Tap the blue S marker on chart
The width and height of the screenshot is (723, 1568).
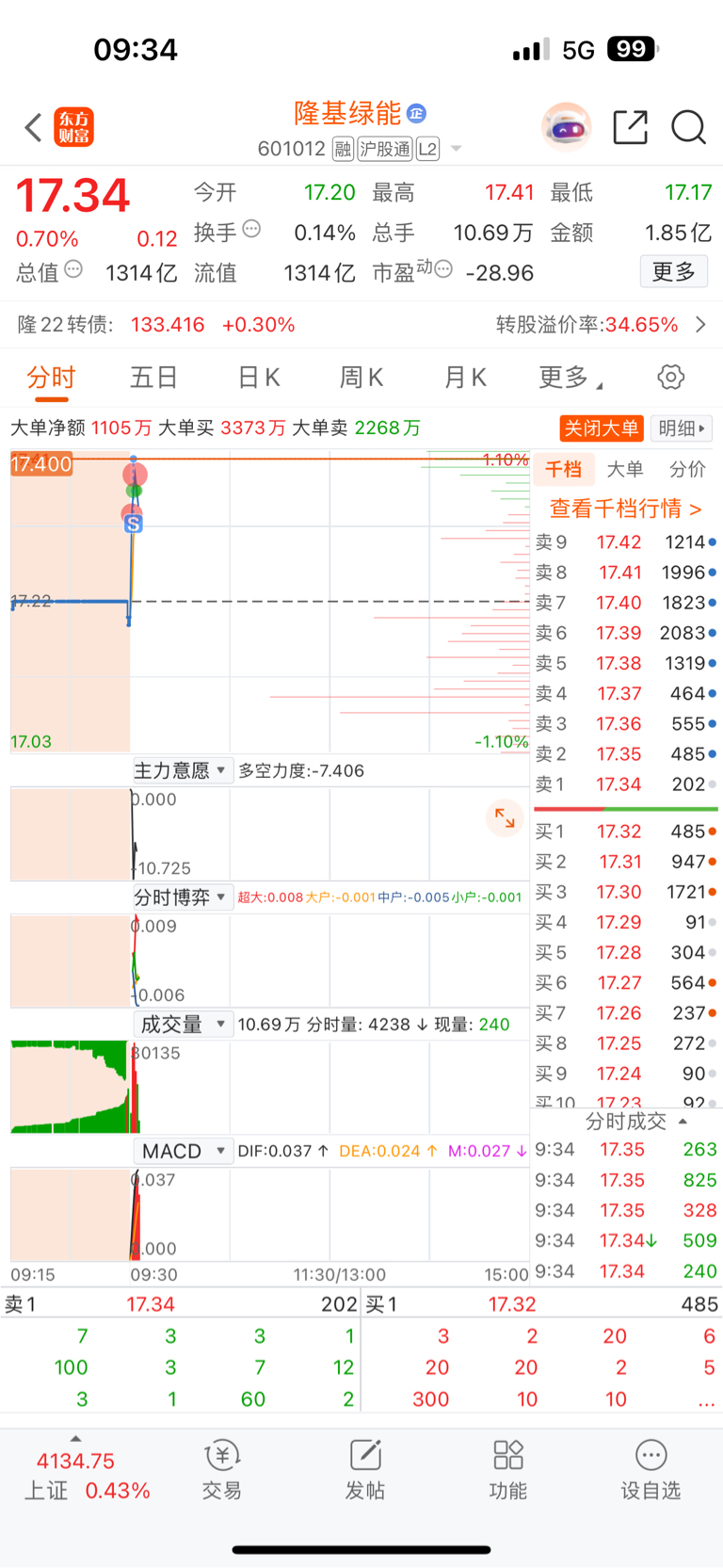(134, 524)
